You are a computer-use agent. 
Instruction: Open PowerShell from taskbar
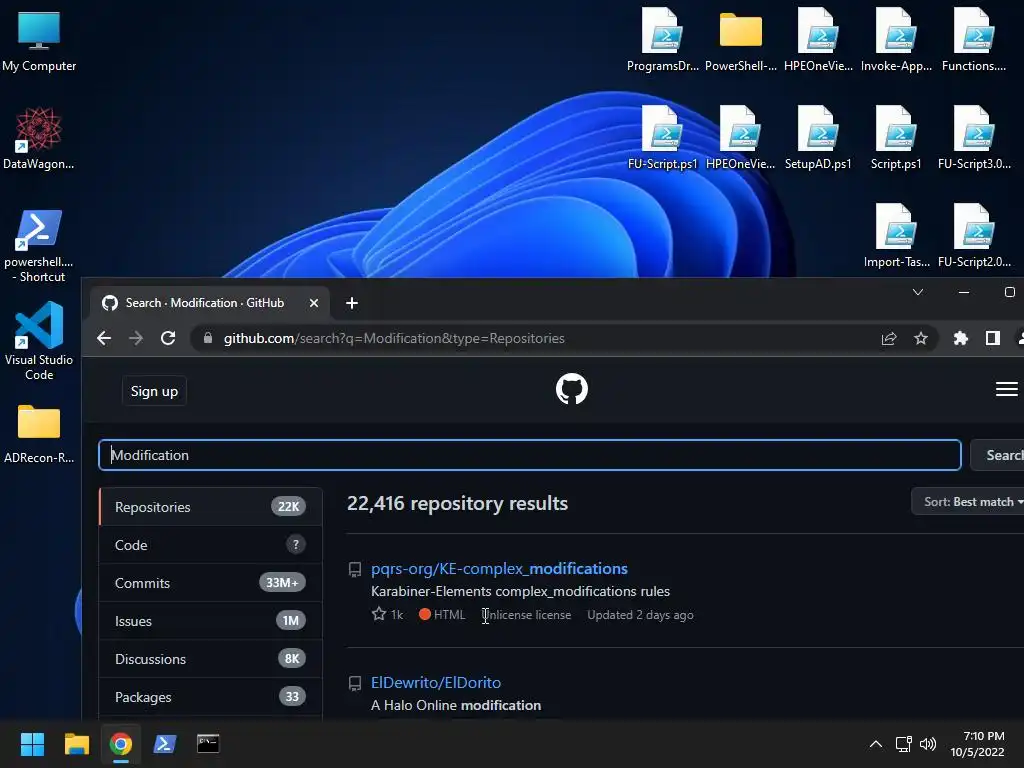(165, 744)
